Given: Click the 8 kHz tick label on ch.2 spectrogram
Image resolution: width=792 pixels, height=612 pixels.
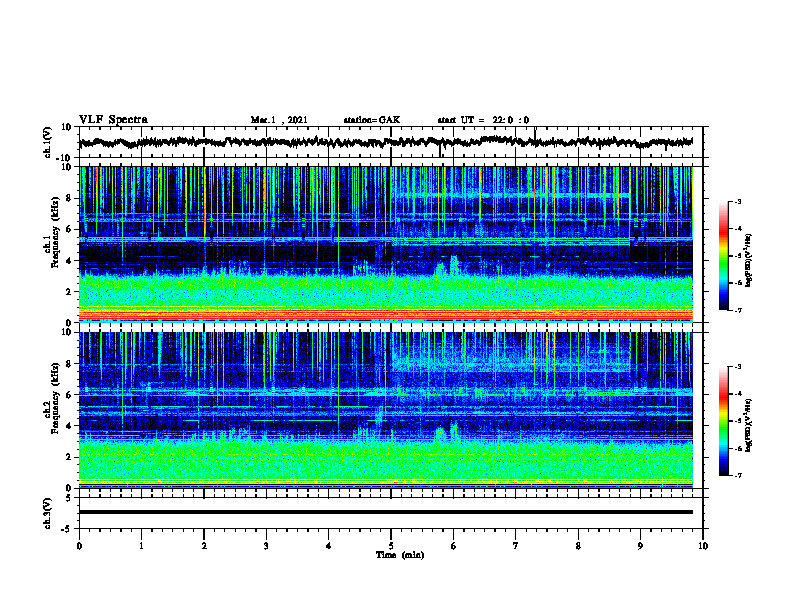Looking at the screenshot, I should click(x=70, y=364).
